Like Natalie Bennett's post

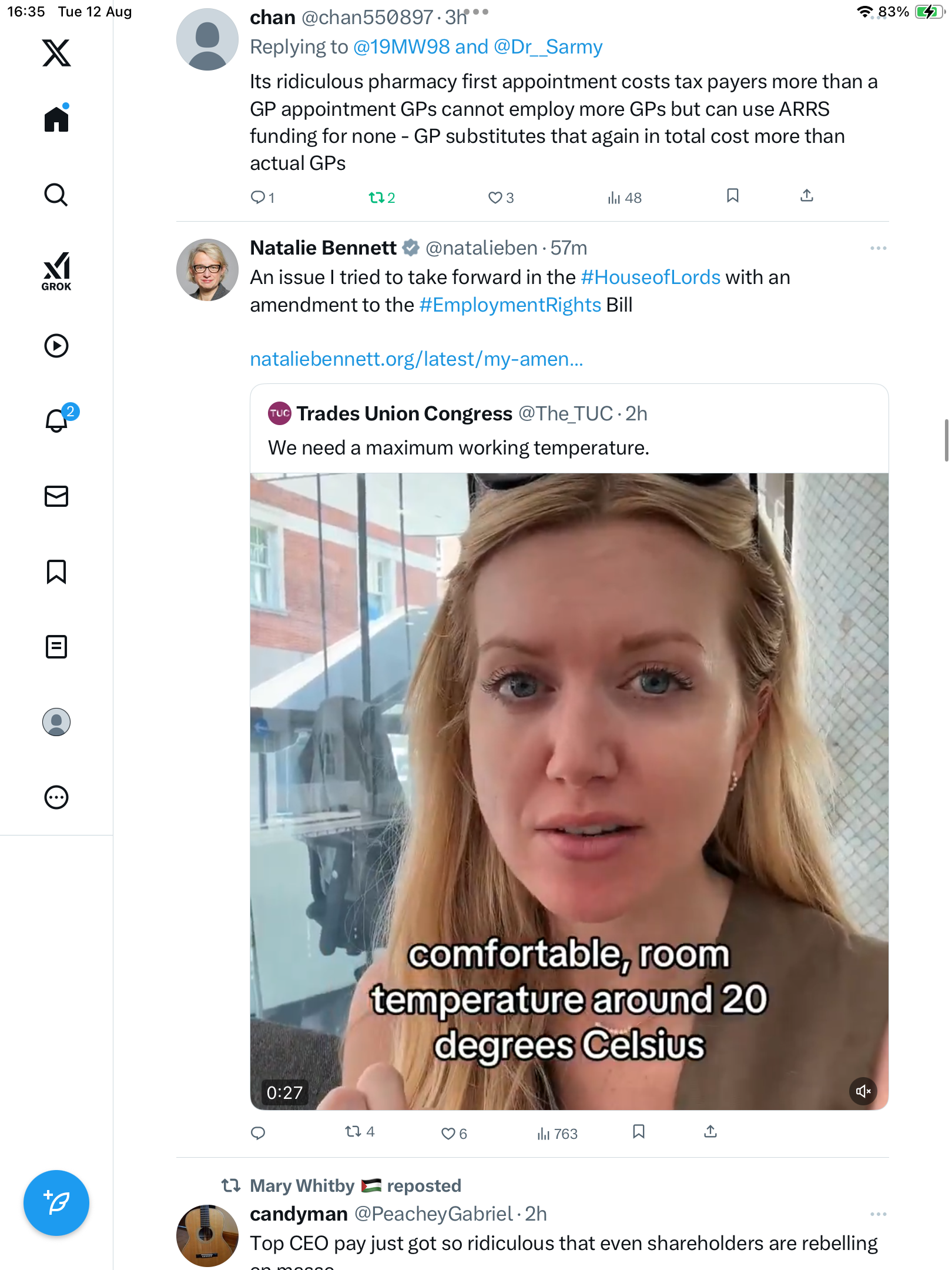(448, 1133)
